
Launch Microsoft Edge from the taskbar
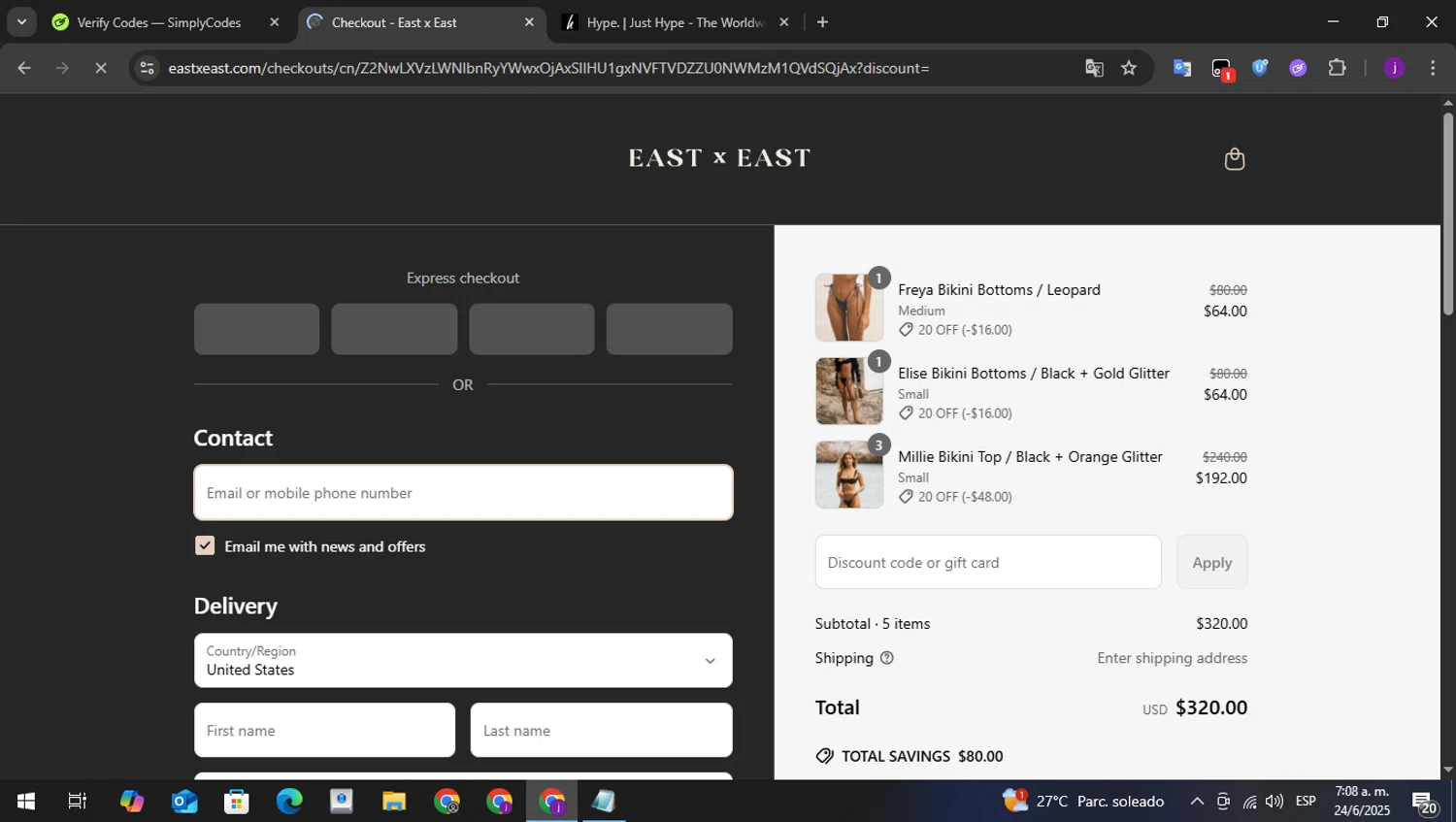point(288,802)
